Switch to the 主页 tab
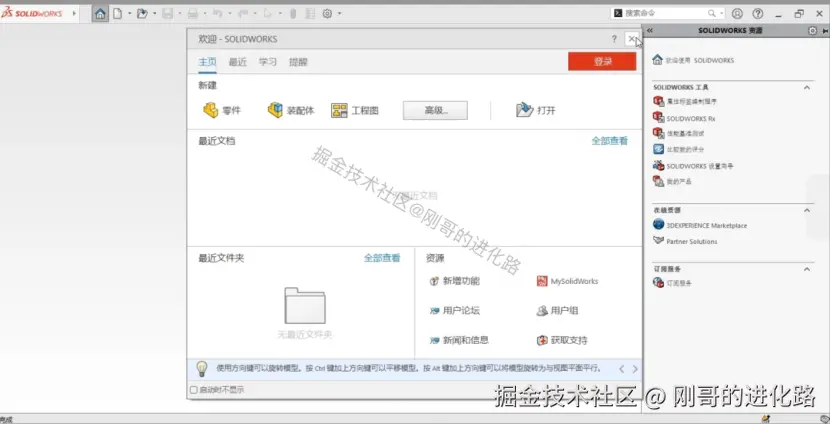The image size is (830, 424). coord(208,62)
